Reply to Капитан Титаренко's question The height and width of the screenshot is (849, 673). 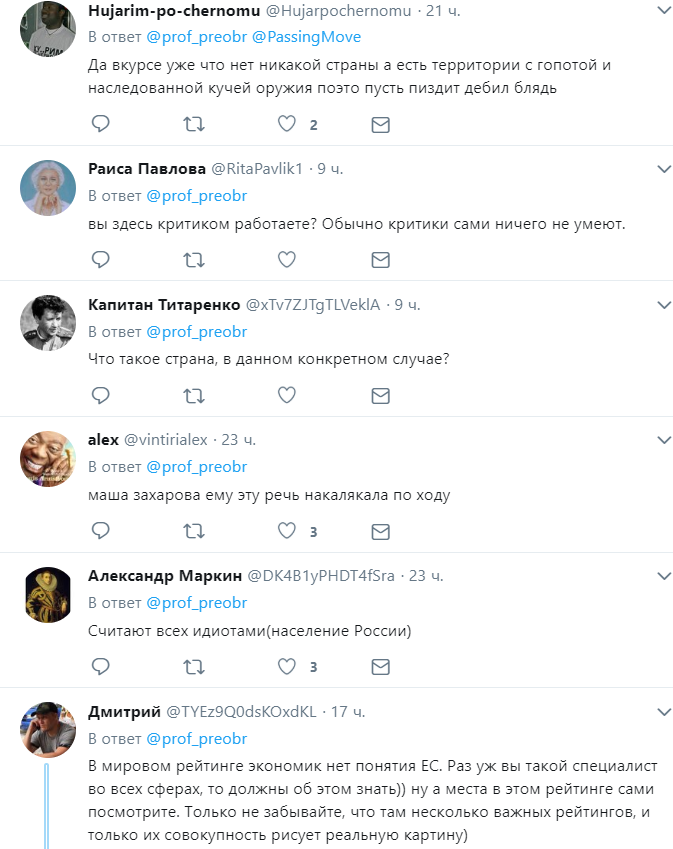click(101, 395)
